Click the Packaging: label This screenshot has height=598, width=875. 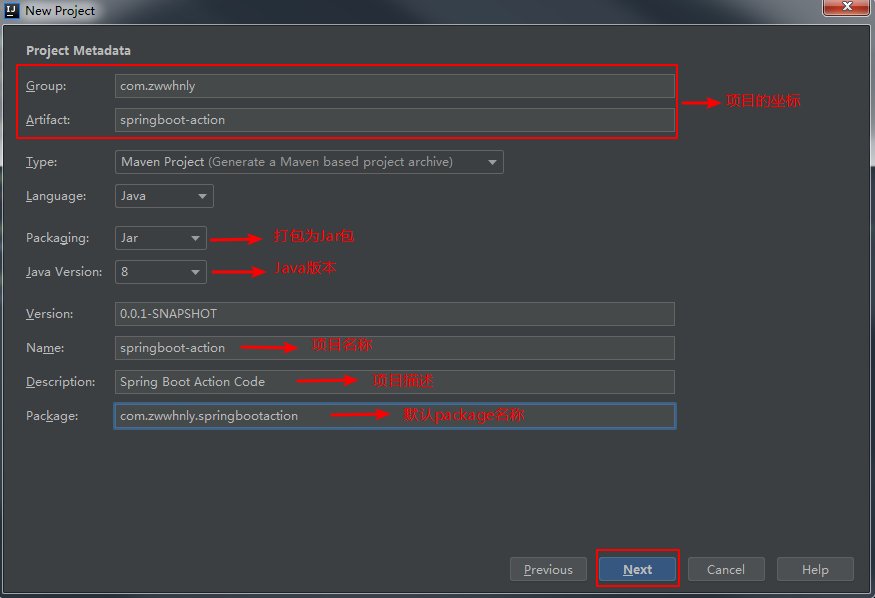click(x=57, y=238)
